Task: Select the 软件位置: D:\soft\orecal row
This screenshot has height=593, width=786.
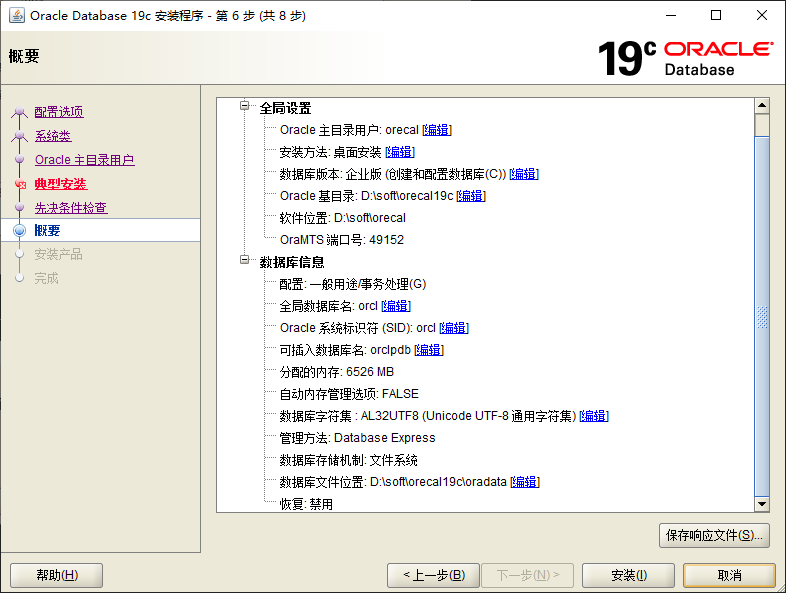Action: click(342, 218)
